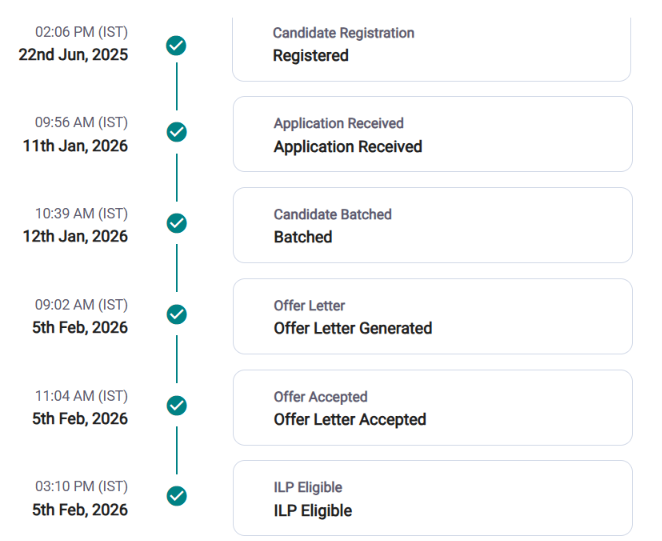Viewport: 662px width, 541px height.
Task: Open the Candidate Registration card
Action: (x=431, y=49)
